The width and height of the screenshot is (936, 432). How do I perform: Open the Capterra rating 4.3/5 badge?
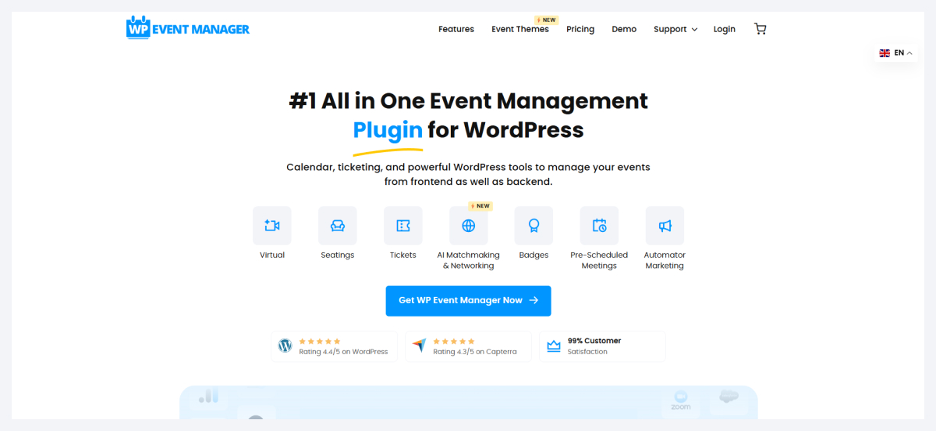[x=468, y=346]
